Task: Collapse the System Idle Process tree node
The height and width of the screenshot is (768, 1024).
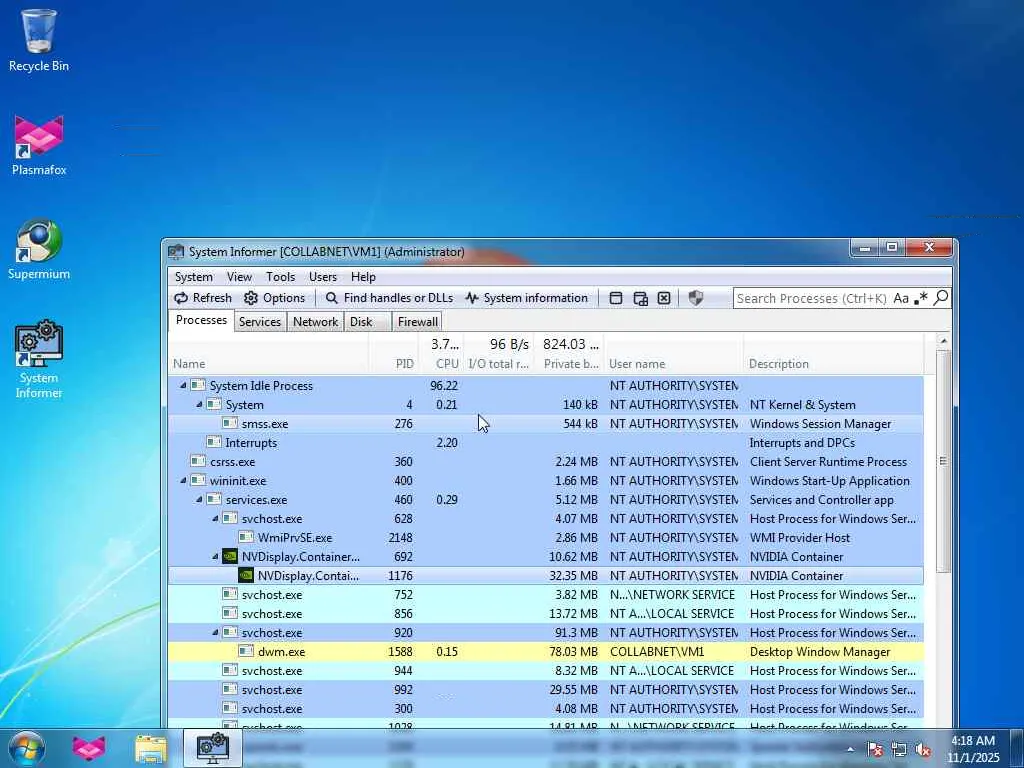Action: tap(183, 386)
